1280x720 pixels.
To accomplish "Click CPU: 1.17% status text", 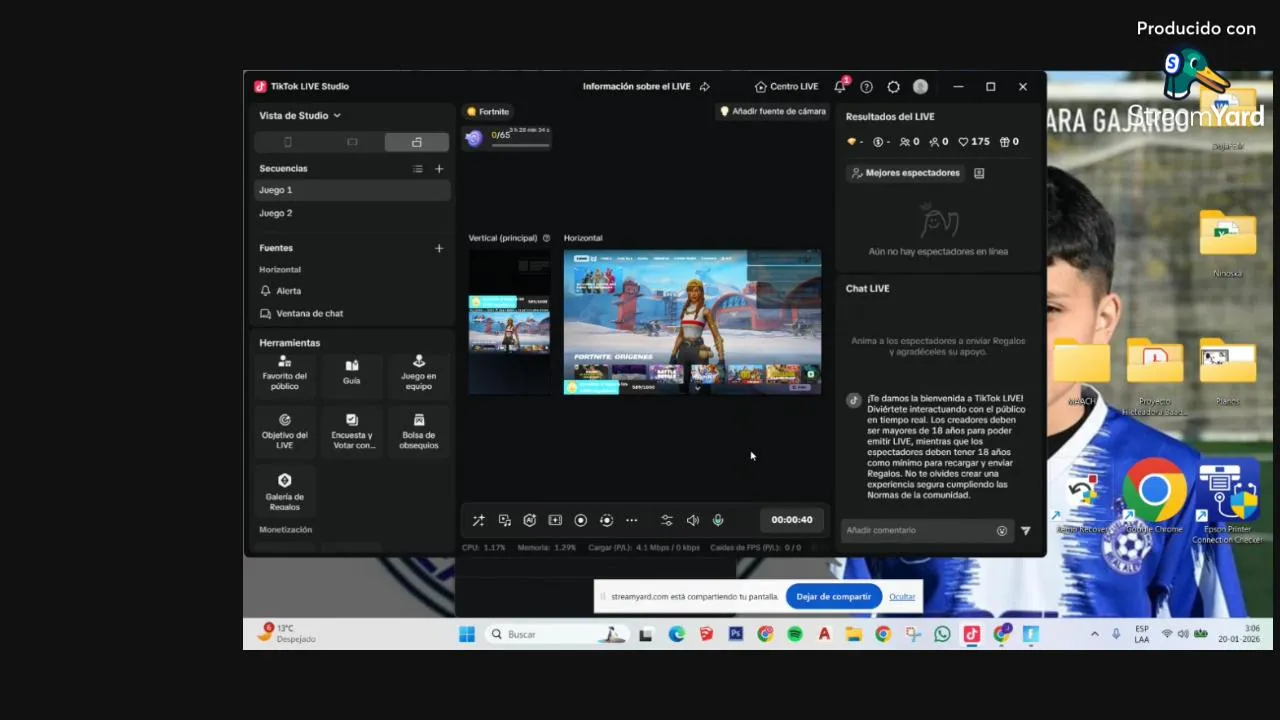I will (484, 548).
